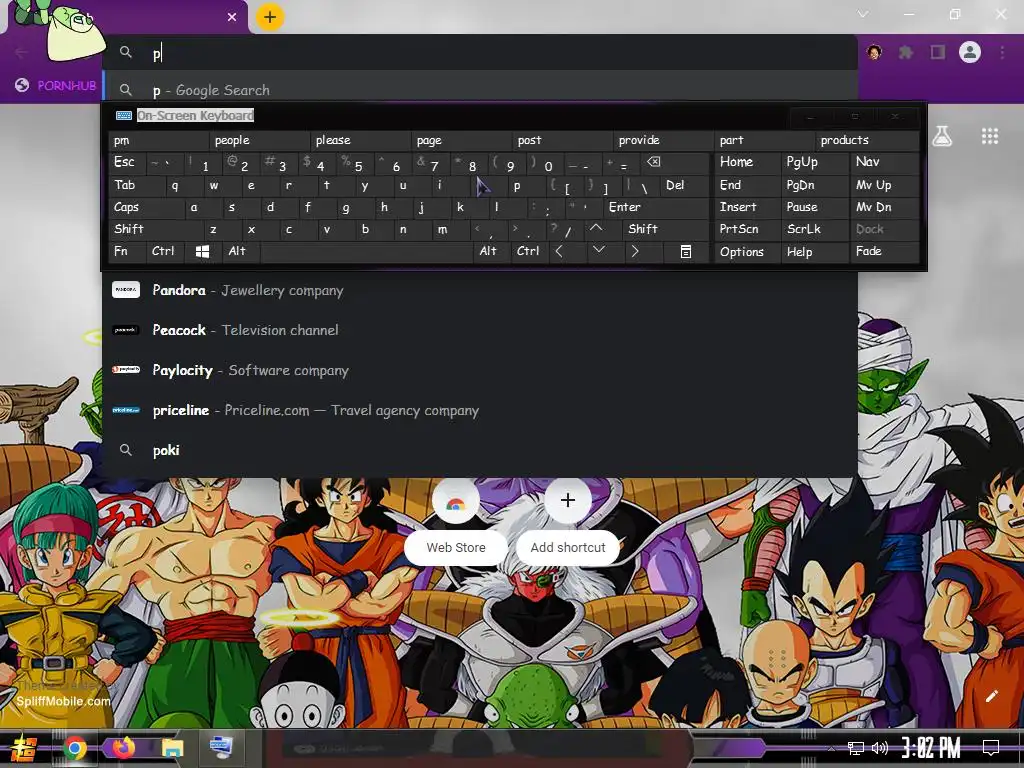Screen dimensions: 1024x768
Task: Click the Home key on the keyboard
Action: [747, 162]
